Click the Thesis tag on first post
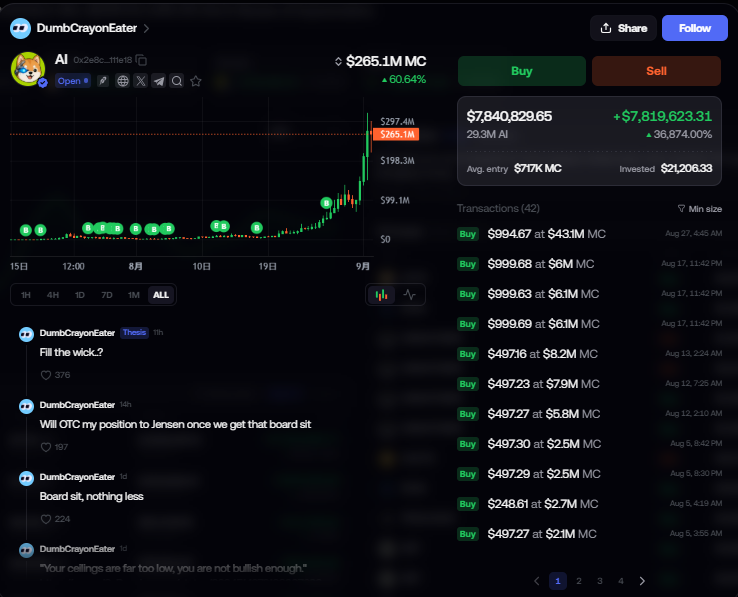The image size is (738, 597). (x=134, y=332)
